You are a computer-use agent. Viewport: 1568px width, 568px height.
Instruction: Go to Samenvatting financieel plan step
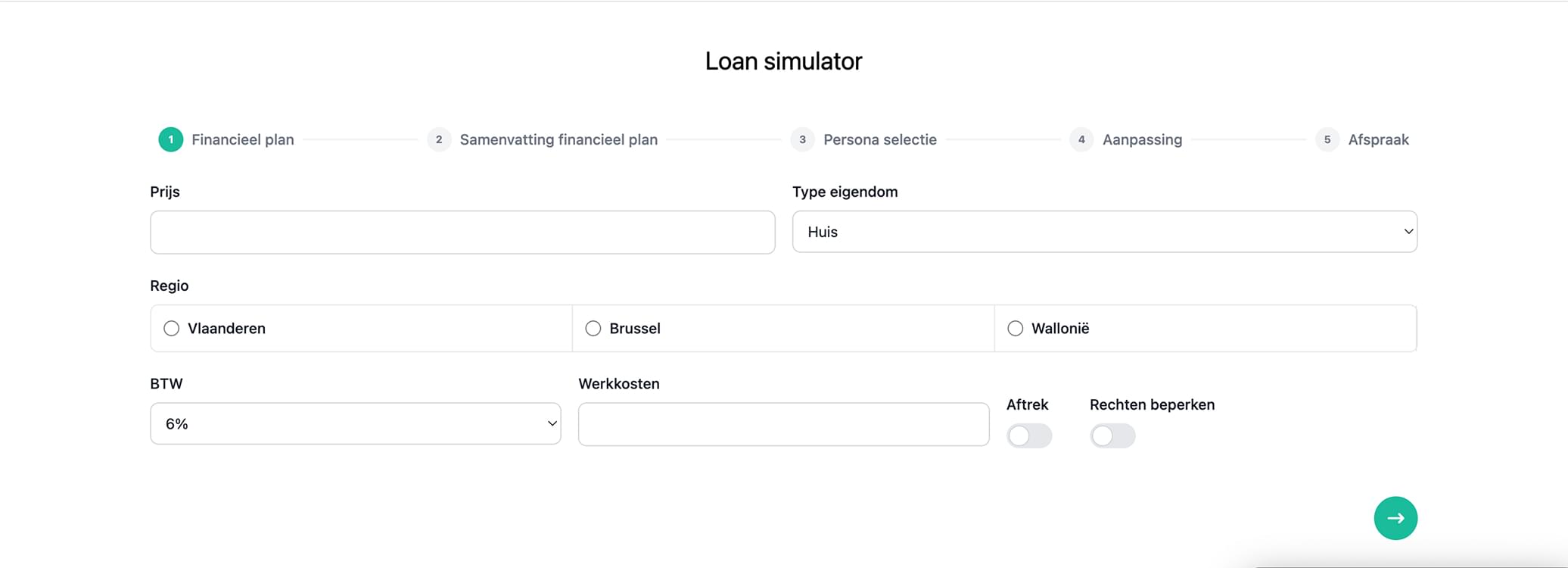pos(558,139)
